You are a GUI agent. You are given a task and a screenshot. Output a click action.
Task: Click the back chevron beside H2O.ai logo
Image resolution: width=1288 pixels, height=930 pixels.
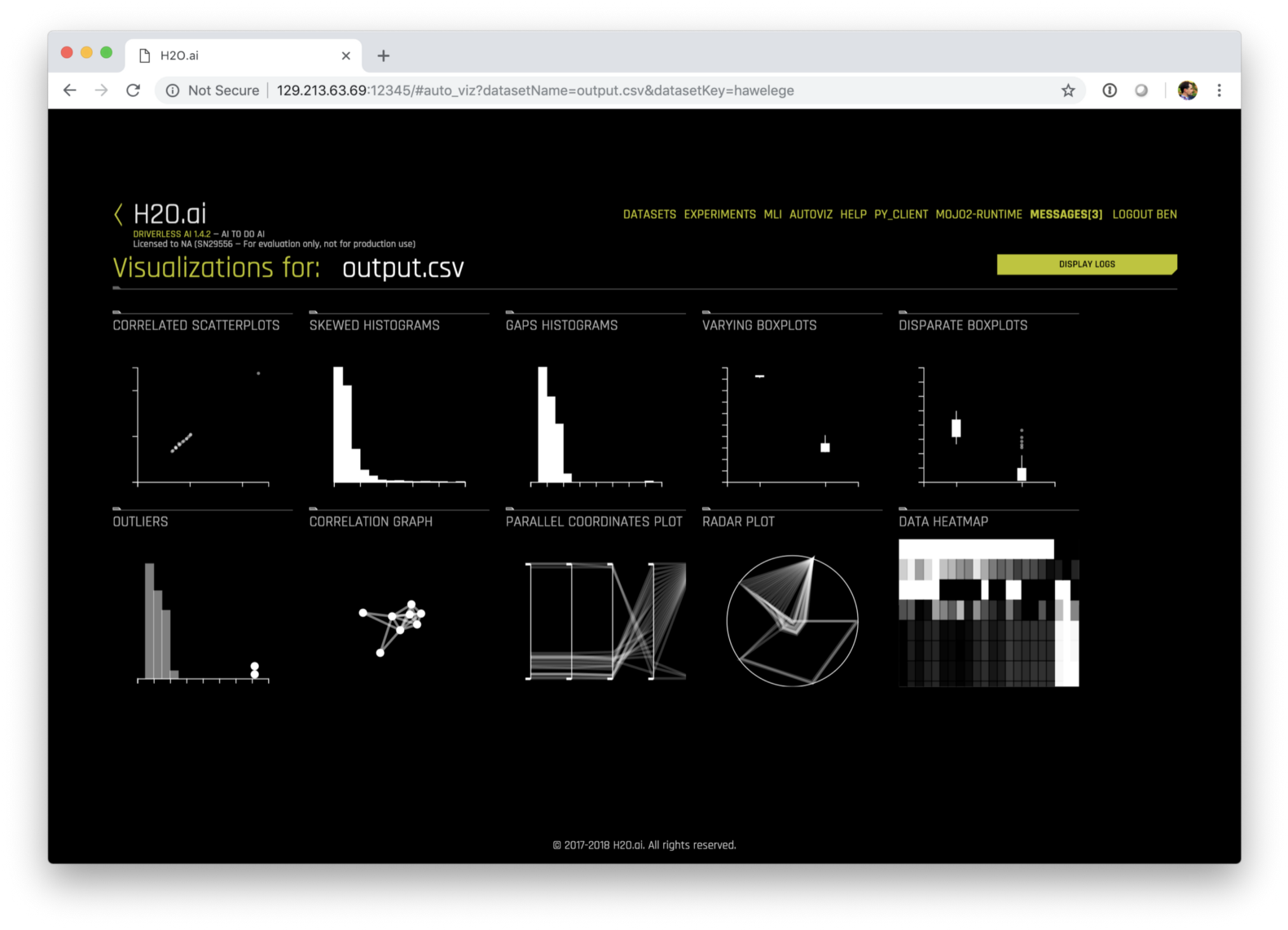click(x=118, y=214)
